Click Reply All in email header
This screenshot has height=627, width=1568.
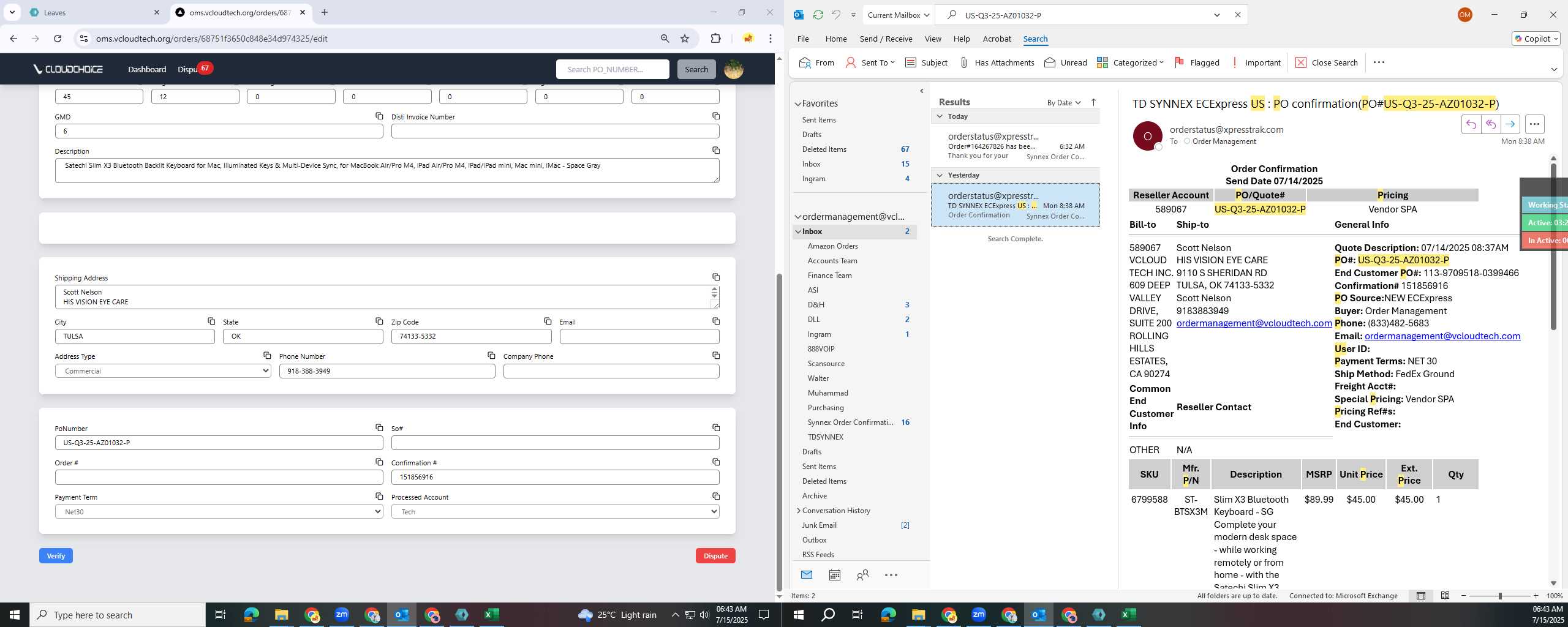(x=1491, y=124)
